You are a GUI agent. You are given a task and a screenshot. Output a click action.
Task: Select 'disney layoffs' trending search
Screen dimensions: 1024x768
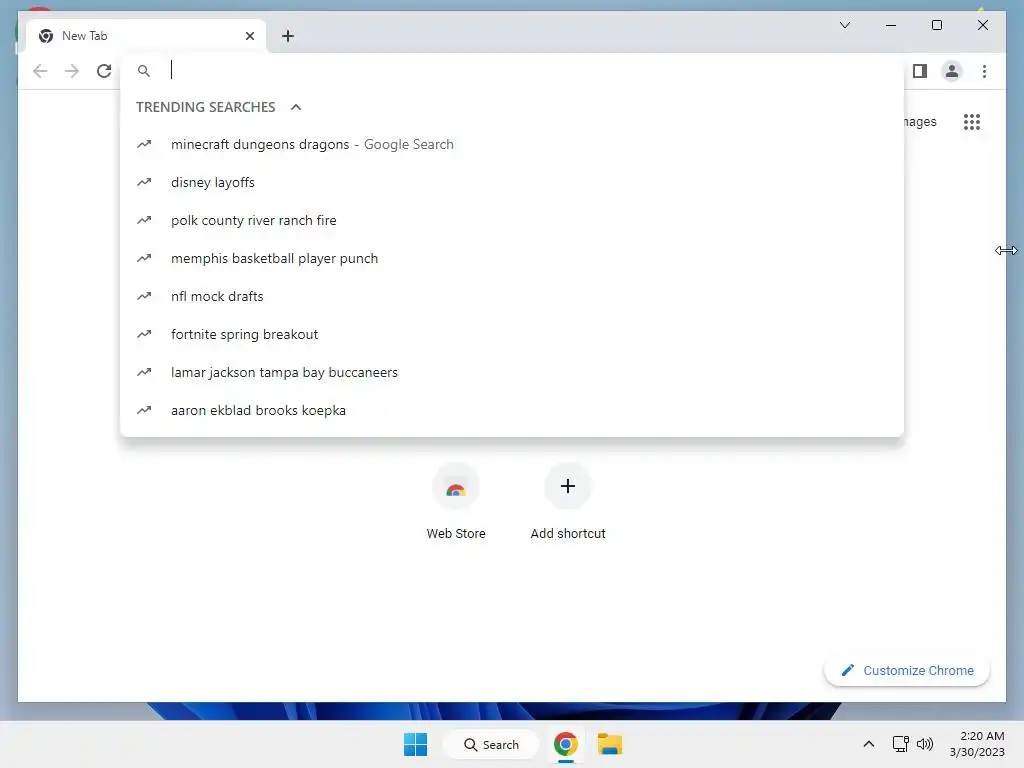pos(512,182)
